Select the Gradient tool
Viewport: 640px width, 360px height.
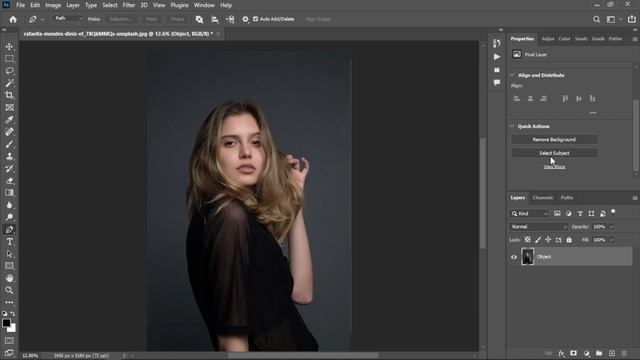point(9,193)
